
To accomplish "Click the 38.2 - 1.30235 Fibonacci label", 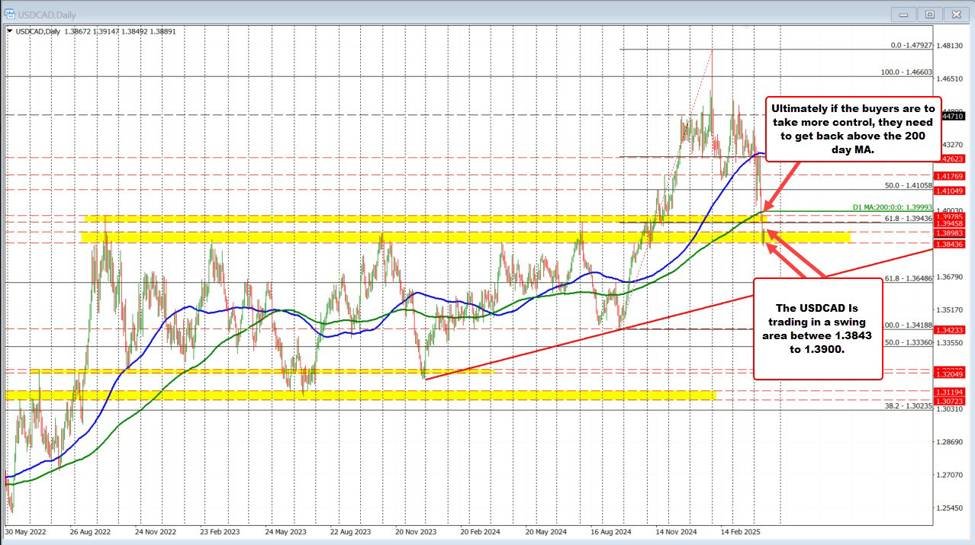I will [908, 406].
